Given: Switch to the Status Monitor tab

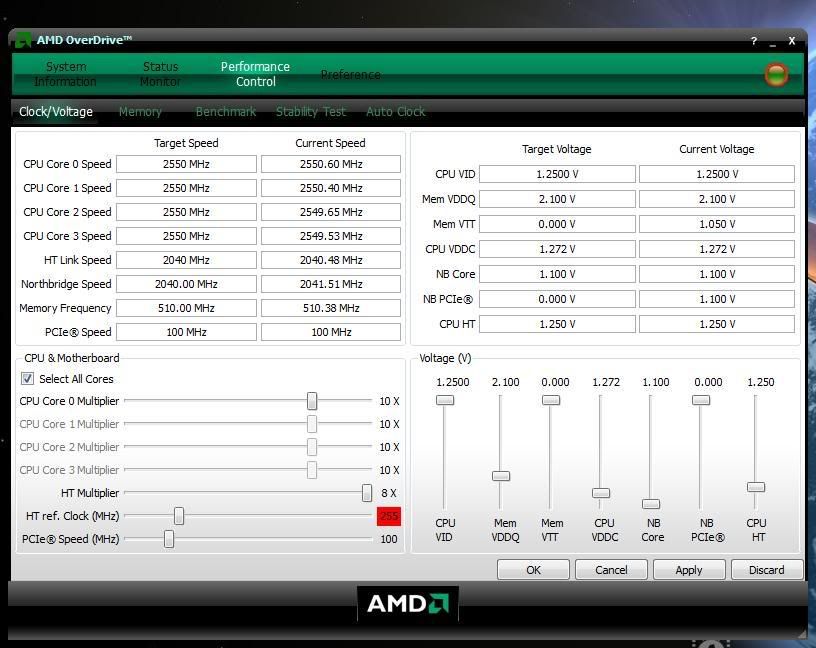Looking at the screenshot, I should 160,74.
